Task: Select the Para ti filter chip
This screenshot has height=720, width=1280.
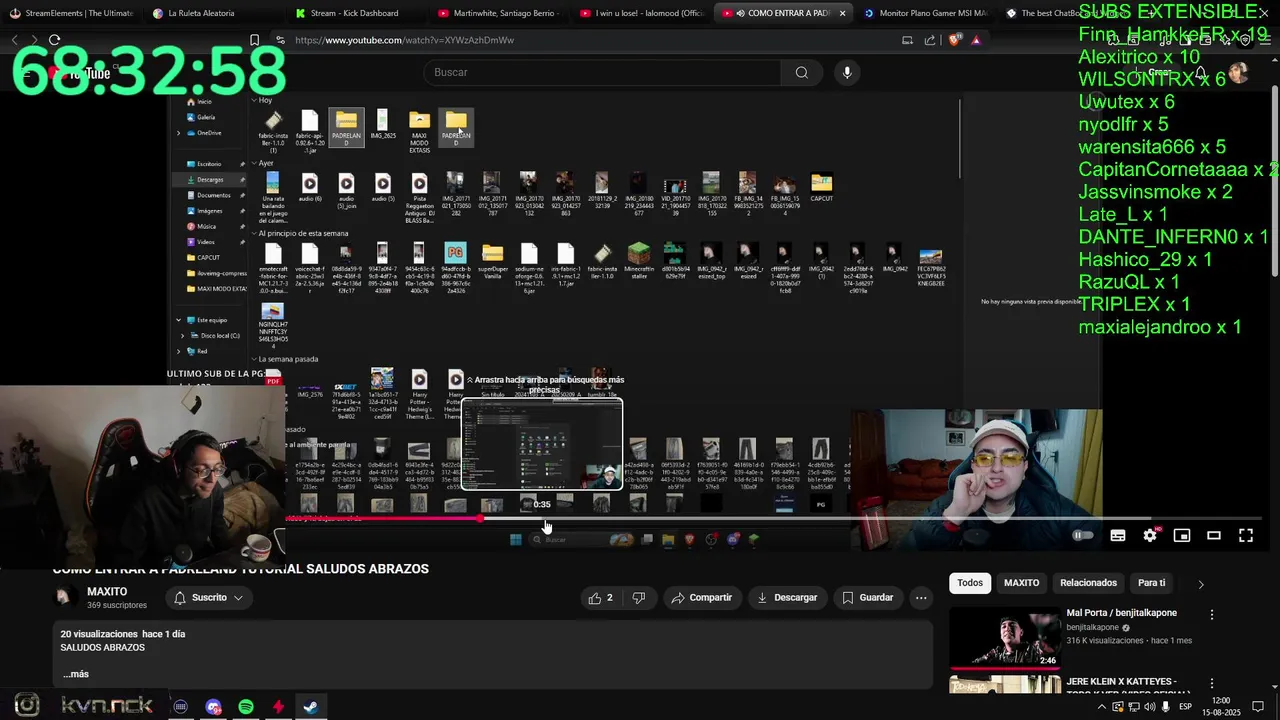Action: [1151, 583]
